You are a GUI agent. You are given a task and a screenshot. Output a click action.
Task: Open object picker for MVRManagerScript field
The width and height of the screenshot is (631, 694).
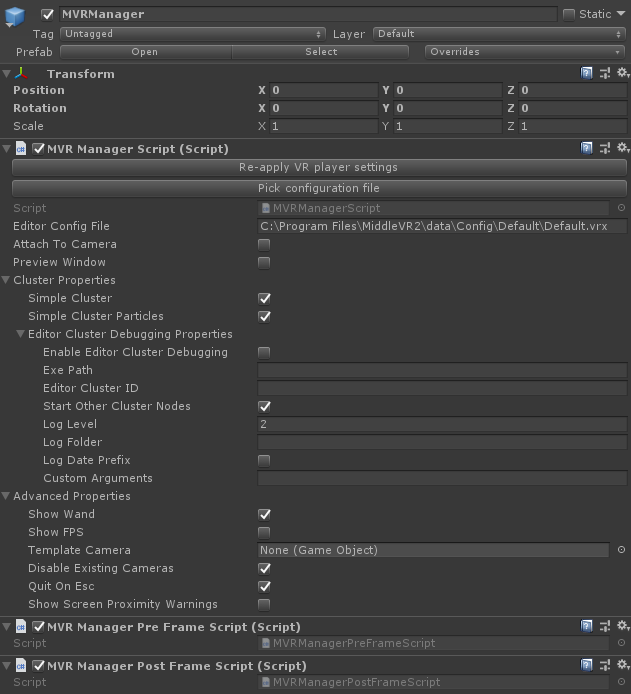[621, 208]
